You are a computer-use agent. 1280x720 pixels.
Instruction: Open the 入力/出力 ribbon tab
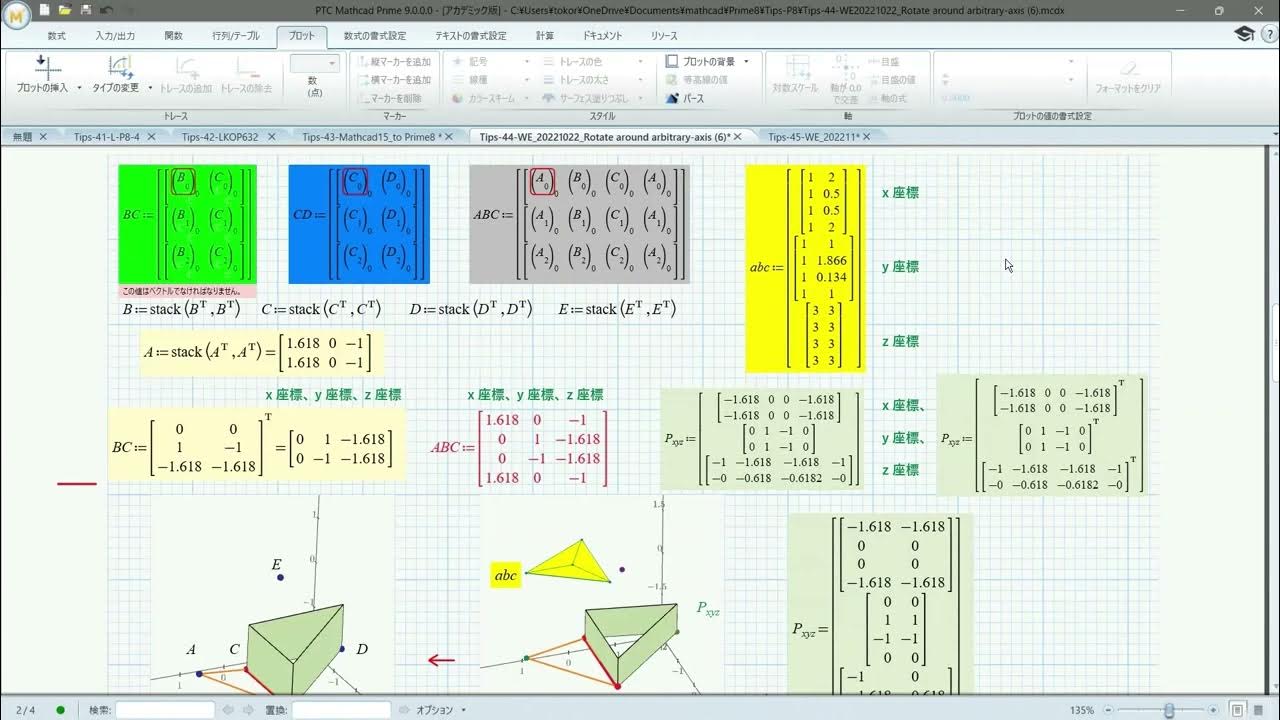coord(115,35)
